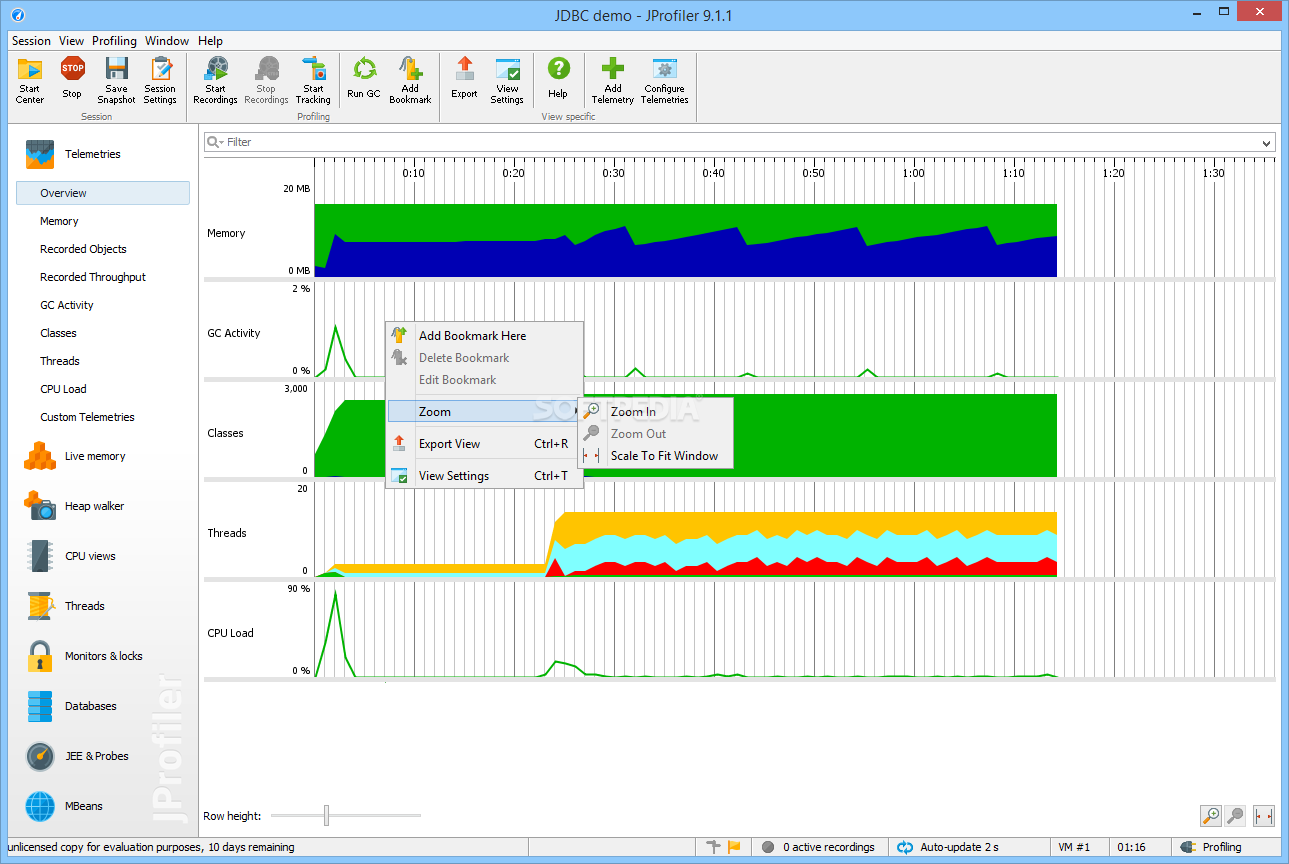Open the Session menu

point(31,41)
